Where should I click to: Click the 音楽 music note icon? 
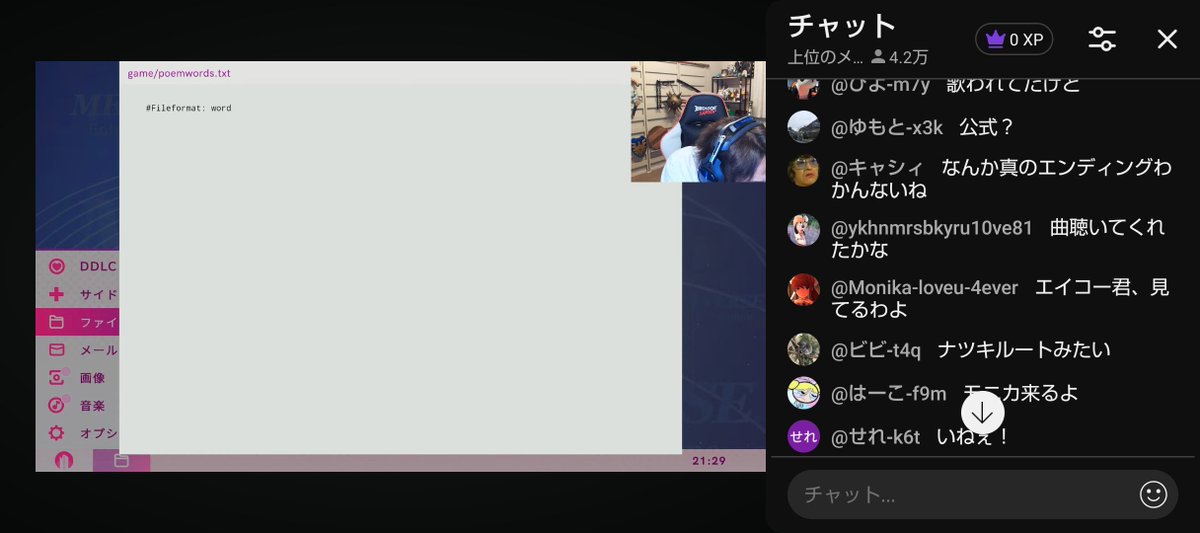pos(58,405)
